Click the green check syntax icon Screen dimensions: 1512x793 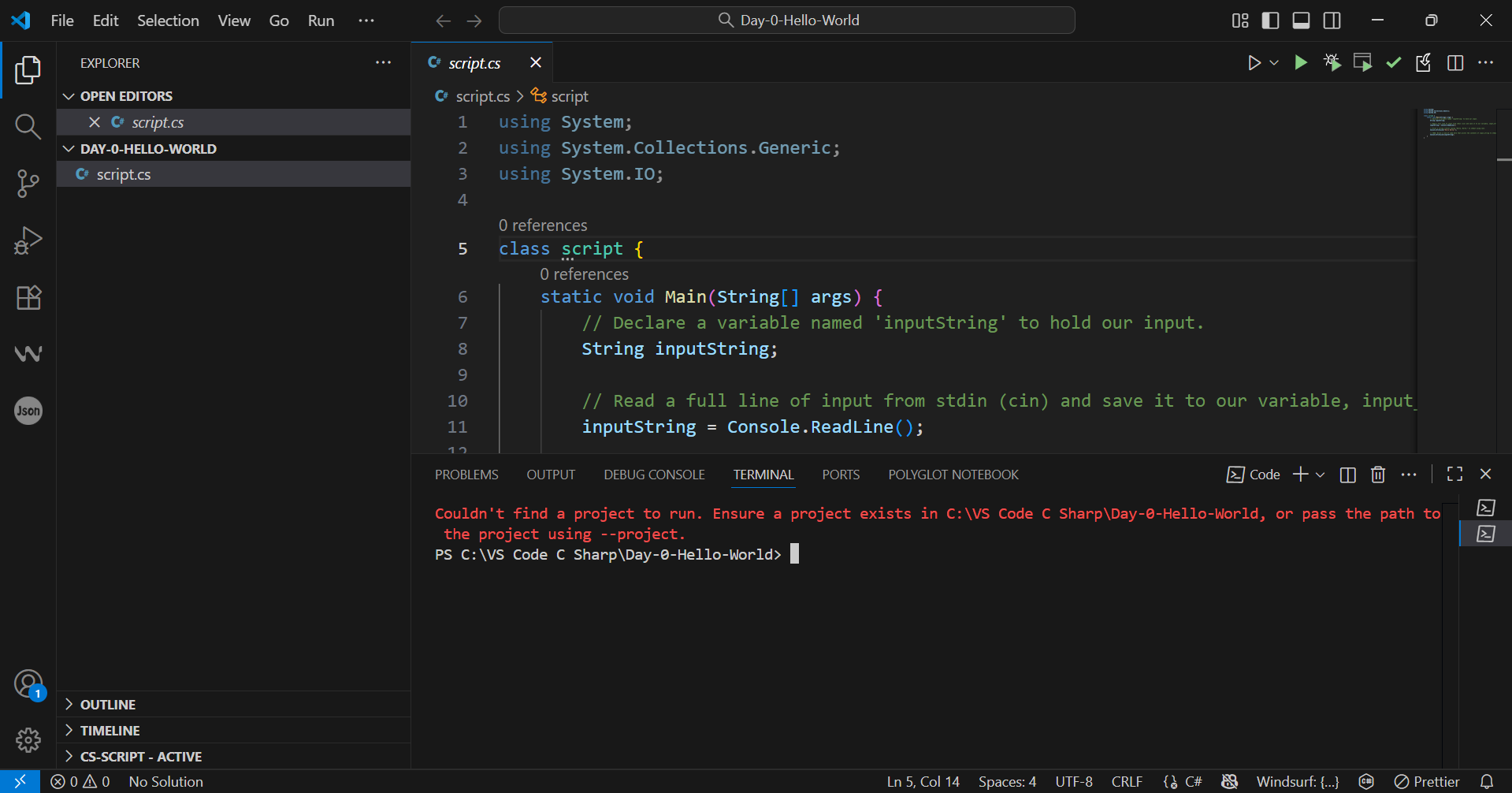(1393, 63)
